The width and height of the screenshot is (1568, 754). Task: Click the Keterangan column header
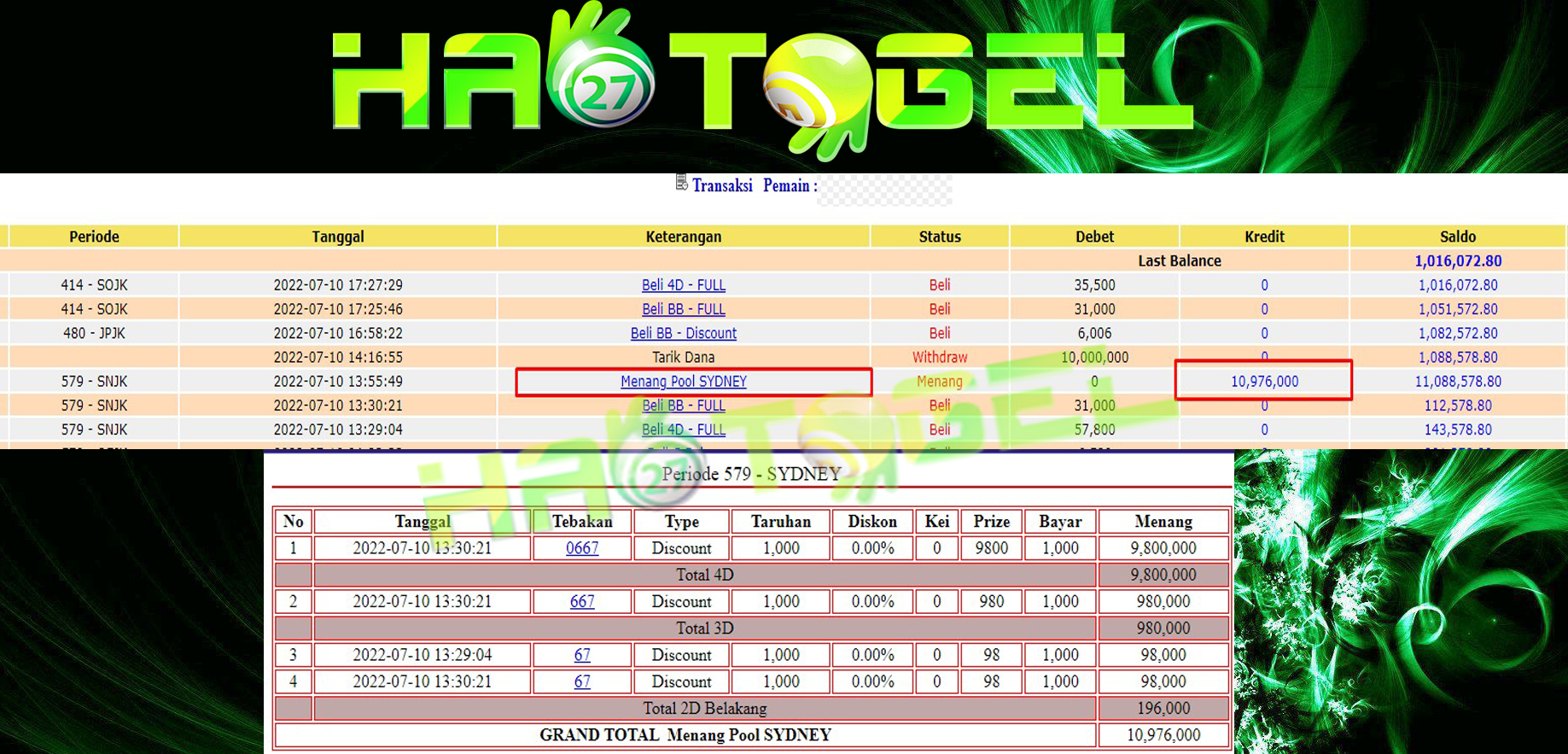pos(684,237)
